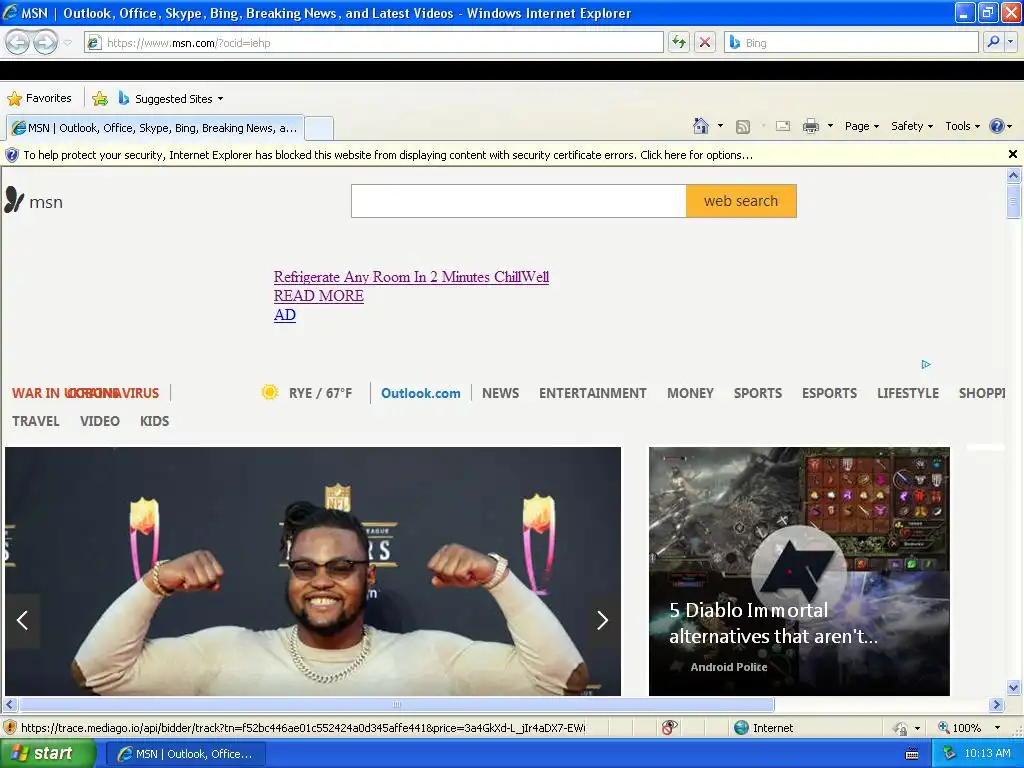Click the browser Back arrow button
Screen dimensions: 1024x768
click(18, 42)
